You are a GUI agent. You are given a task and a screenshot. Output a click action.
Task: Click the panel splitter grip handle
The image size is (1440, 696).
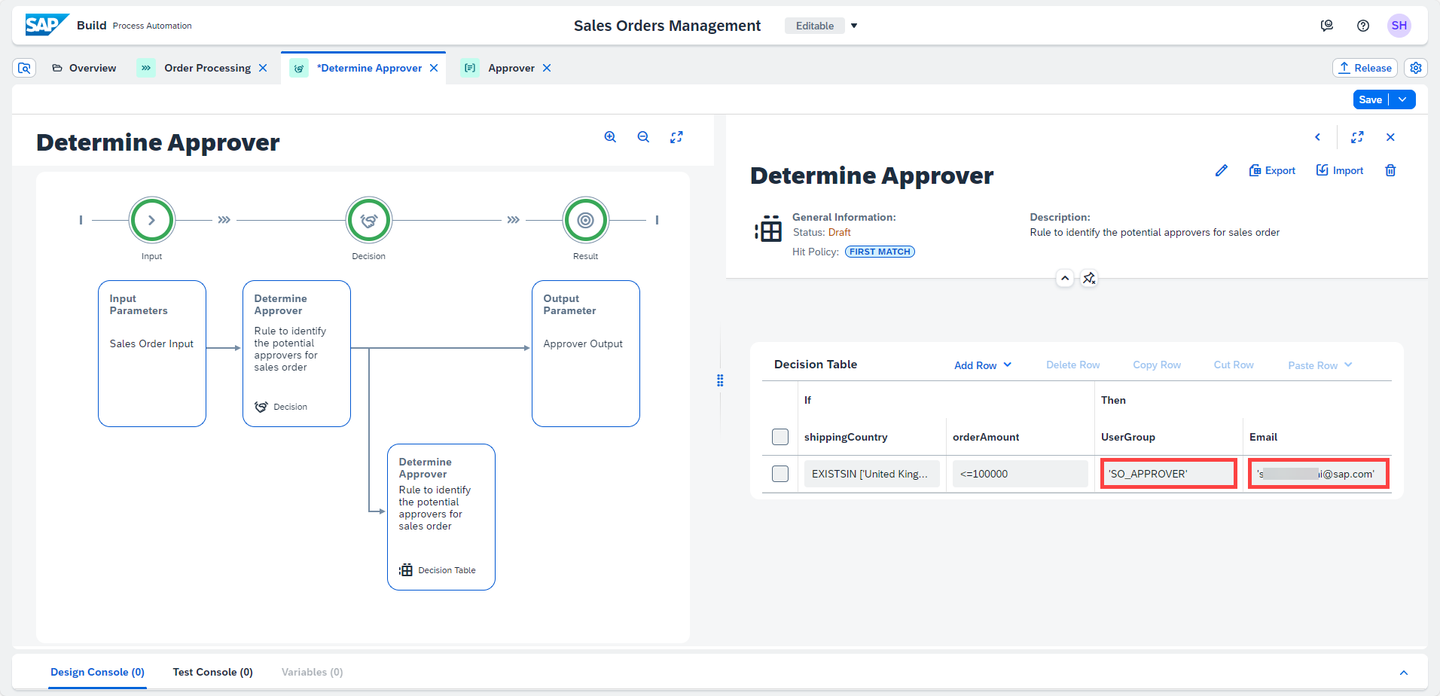point(720,381)
